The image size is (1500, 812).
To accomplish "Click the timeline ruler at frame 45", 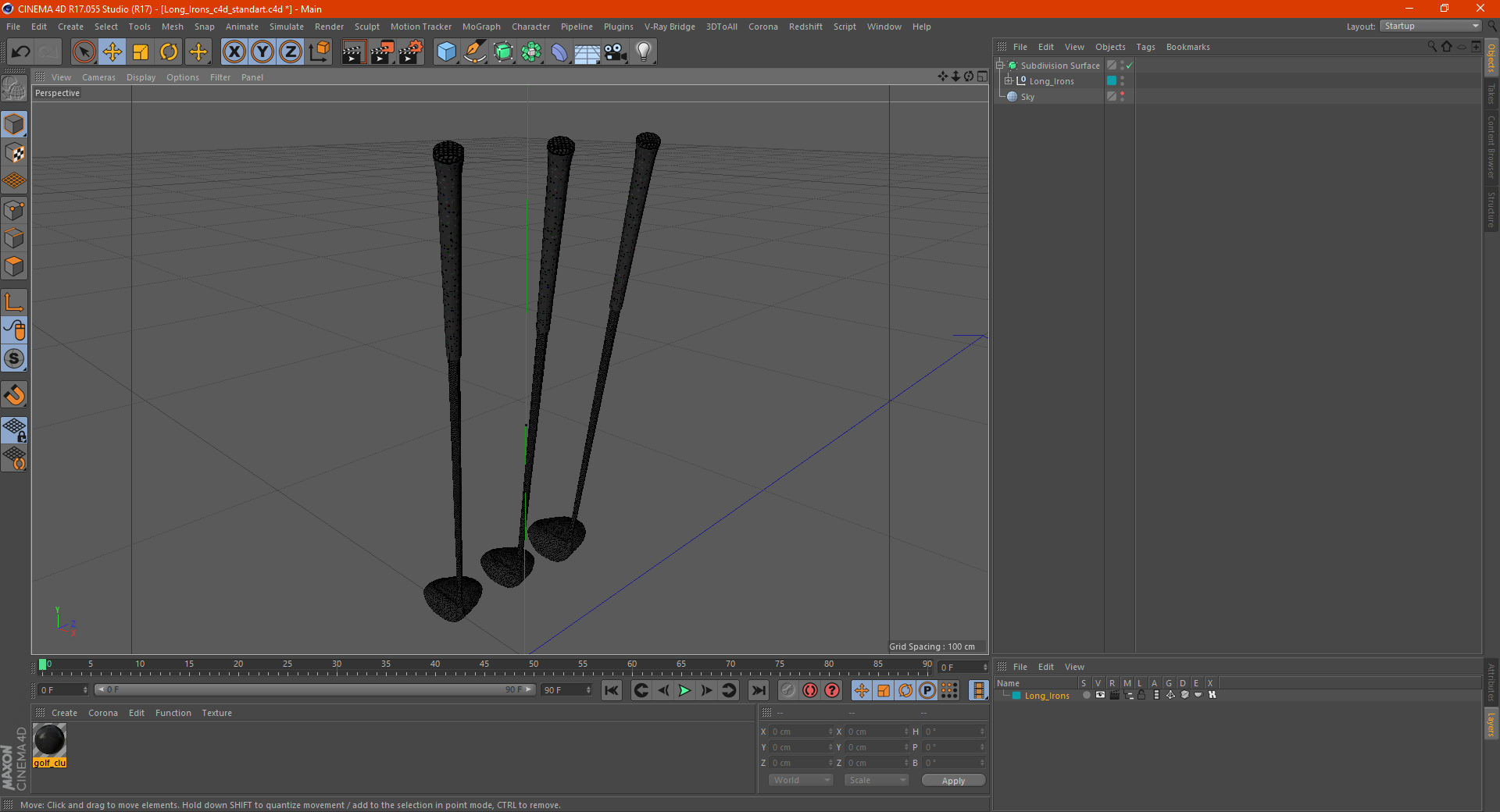I will pyautogui.click(x=484, y=665).
